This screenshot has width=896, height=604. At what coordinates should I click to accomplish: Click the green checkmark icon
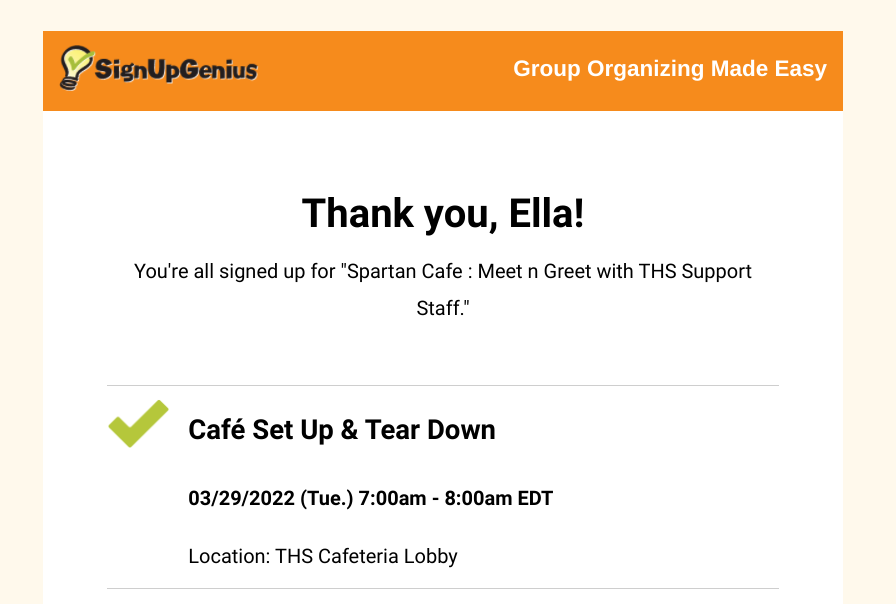(138, 423)
